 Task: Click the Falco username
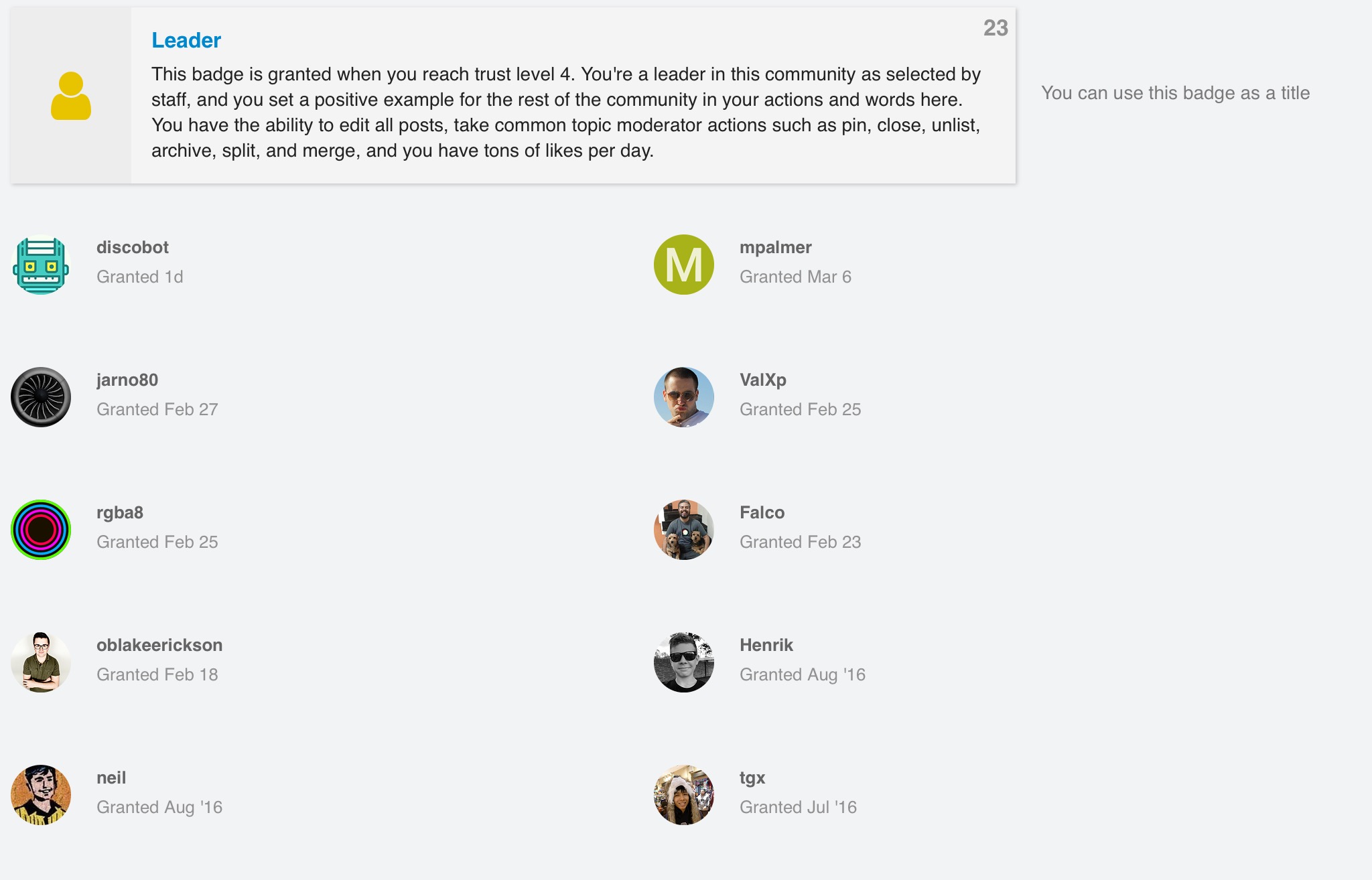point(762,512)
